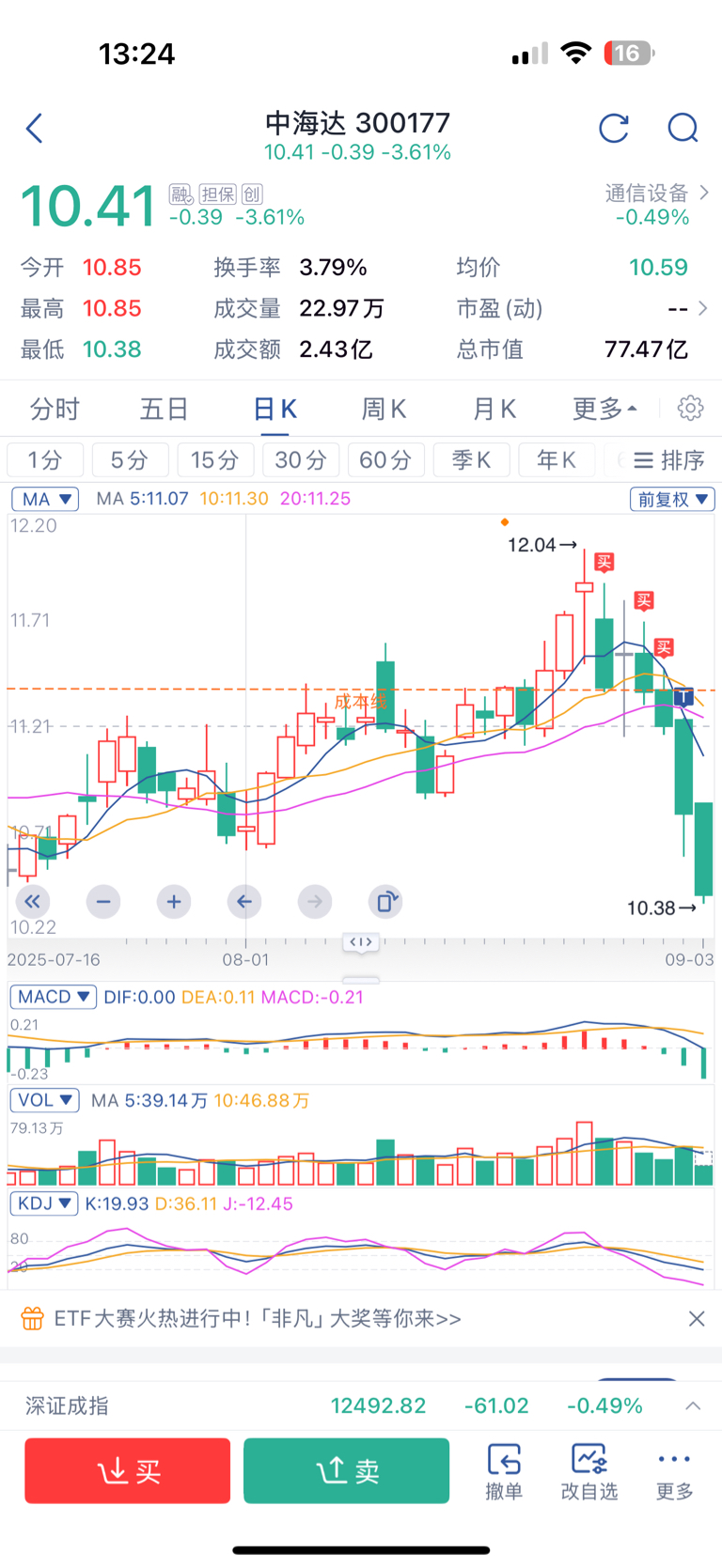Screen dimensions: 722x1568
Task: Tap the 创 ChiNext badge
Action: pos(252,194)
